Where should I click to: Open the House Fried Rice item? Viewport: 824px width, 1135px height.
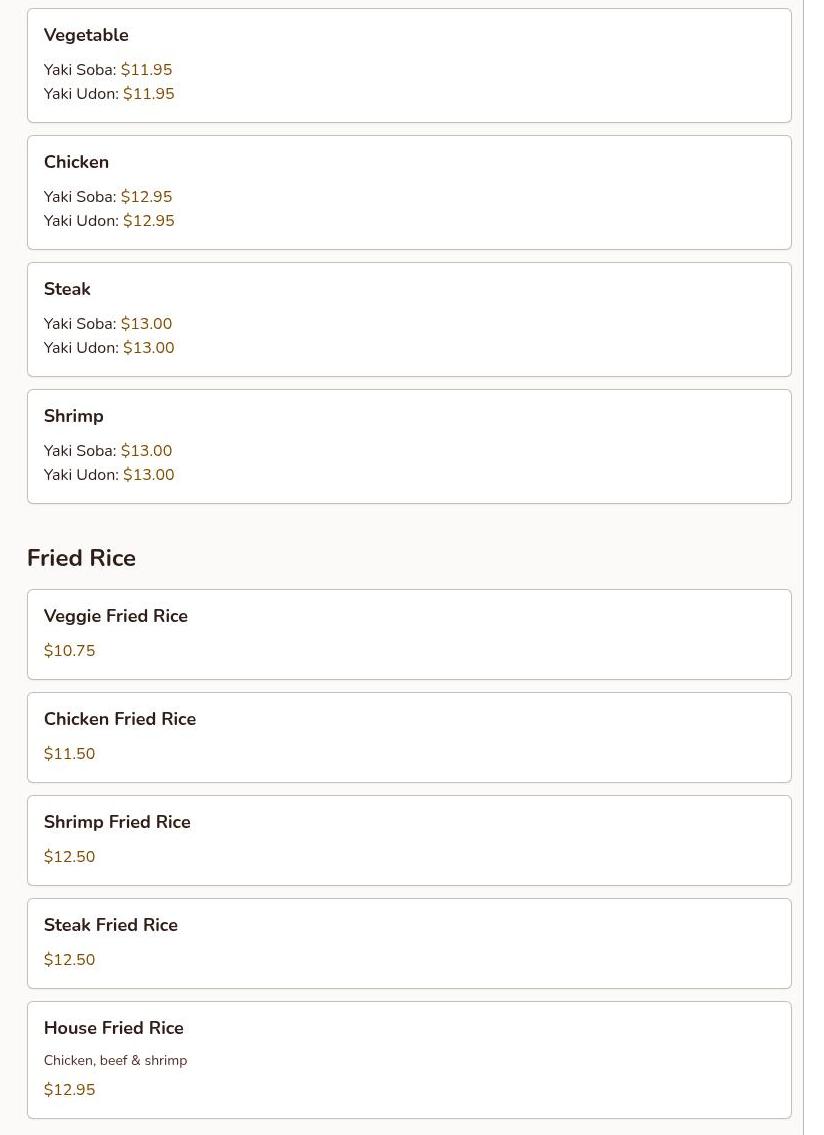pos(409,1060)
